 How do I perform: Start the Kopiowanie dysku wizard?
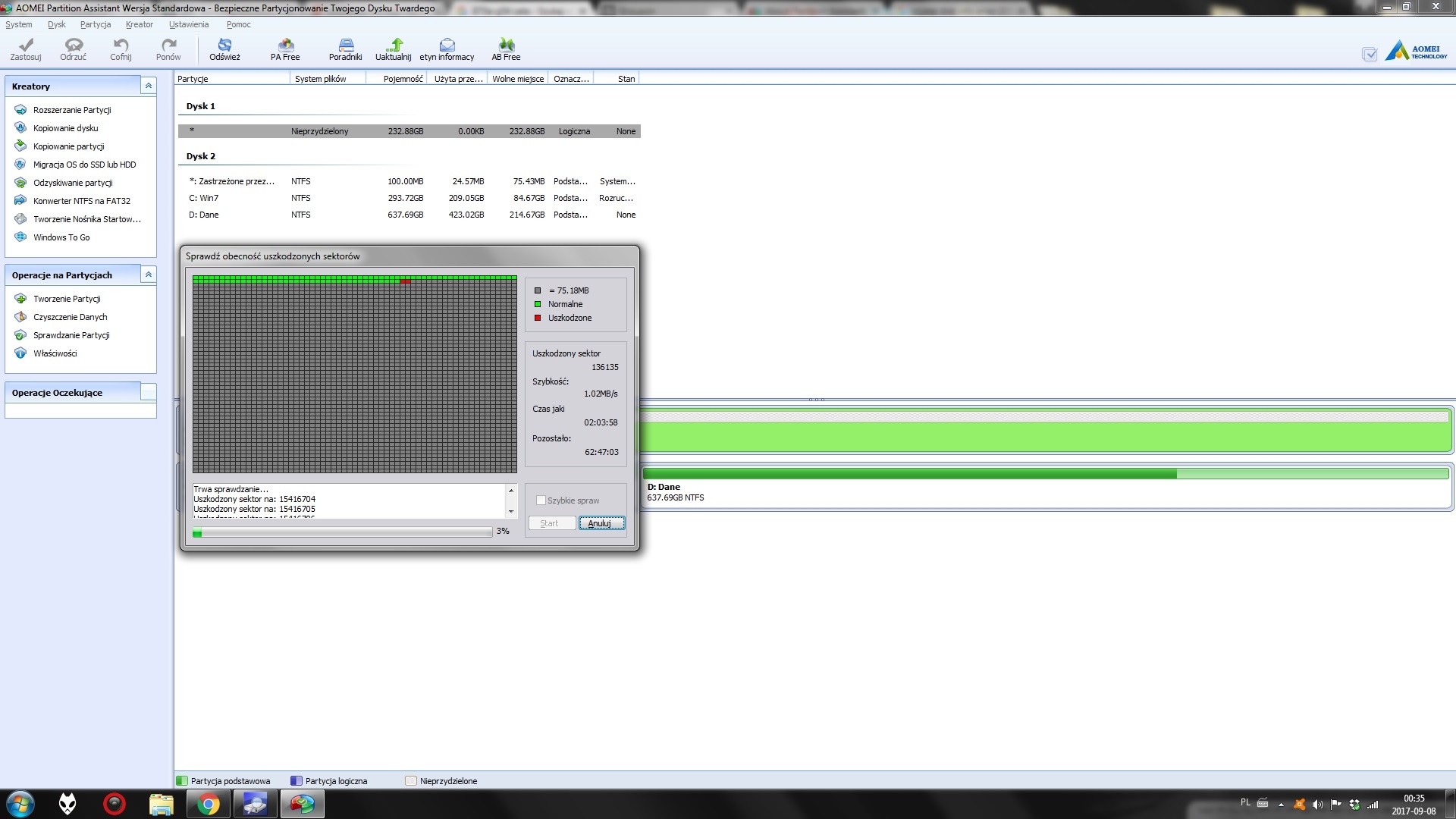[x=65, y=128]
